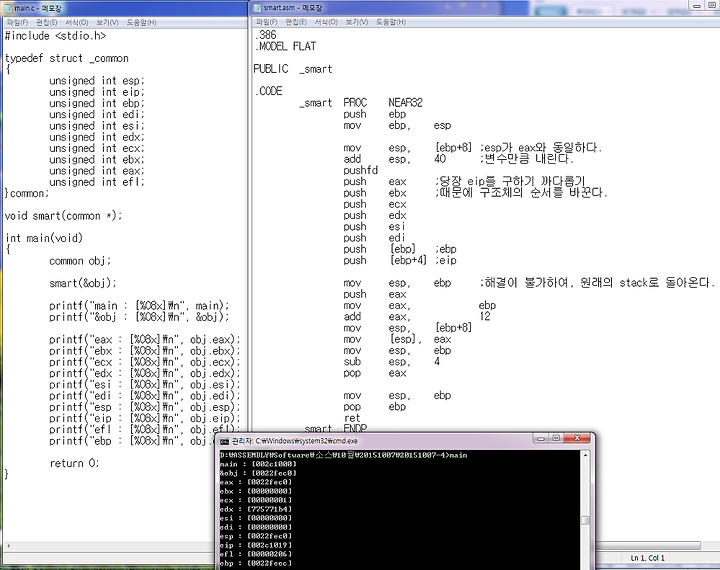Click the 'pop ebp' instruction line
Viewport: 720px width, 570px height.
[x=375, y=406]
